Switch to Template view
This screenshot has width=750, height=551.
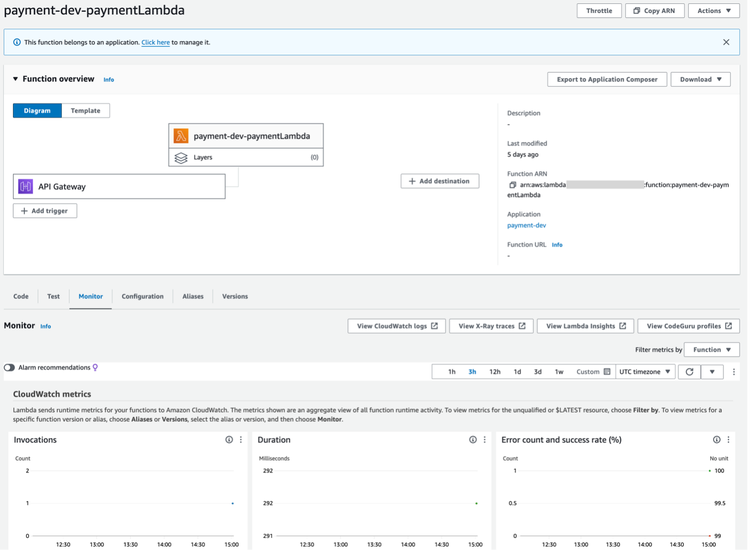point(86,110)
